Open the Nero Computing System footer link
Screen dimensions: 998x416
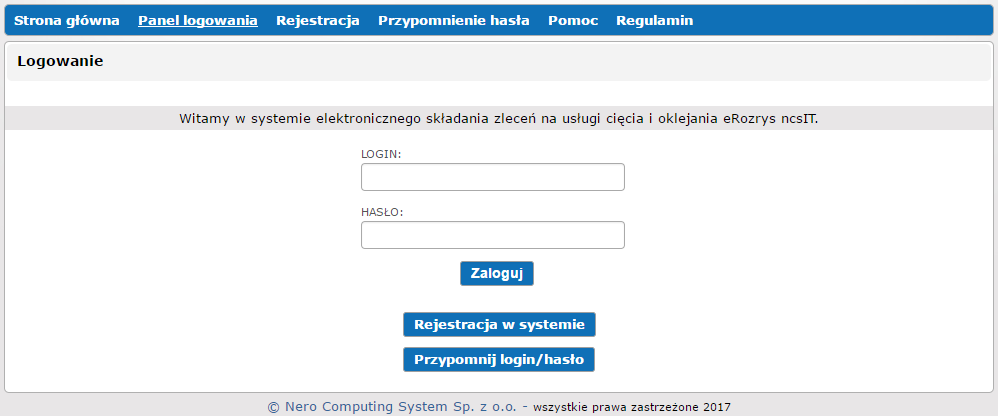[x=402, y=407]
